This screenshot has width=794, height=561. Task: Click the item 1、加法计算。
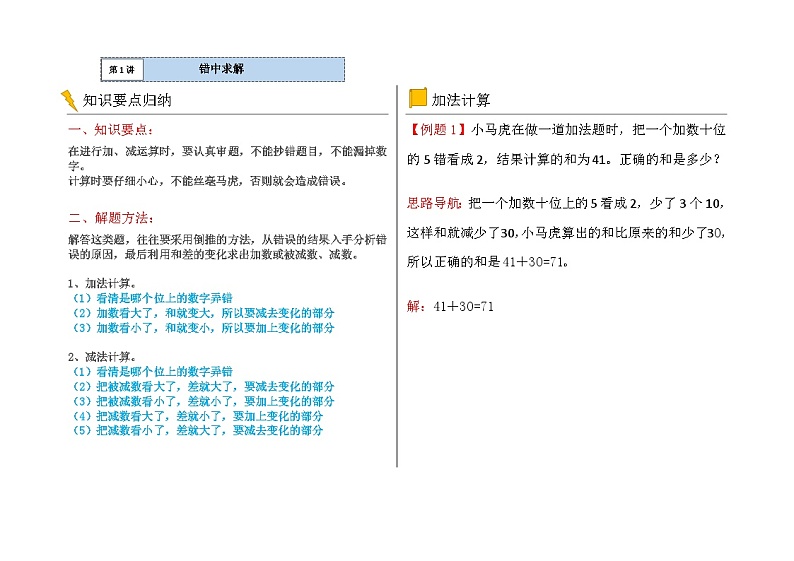click(102, 284)
